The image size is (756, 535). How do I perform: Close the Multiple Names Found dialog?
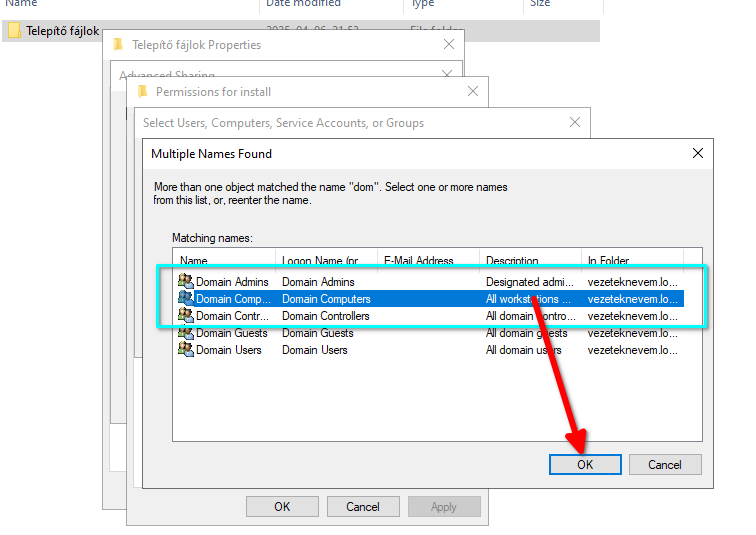[698, 154]
